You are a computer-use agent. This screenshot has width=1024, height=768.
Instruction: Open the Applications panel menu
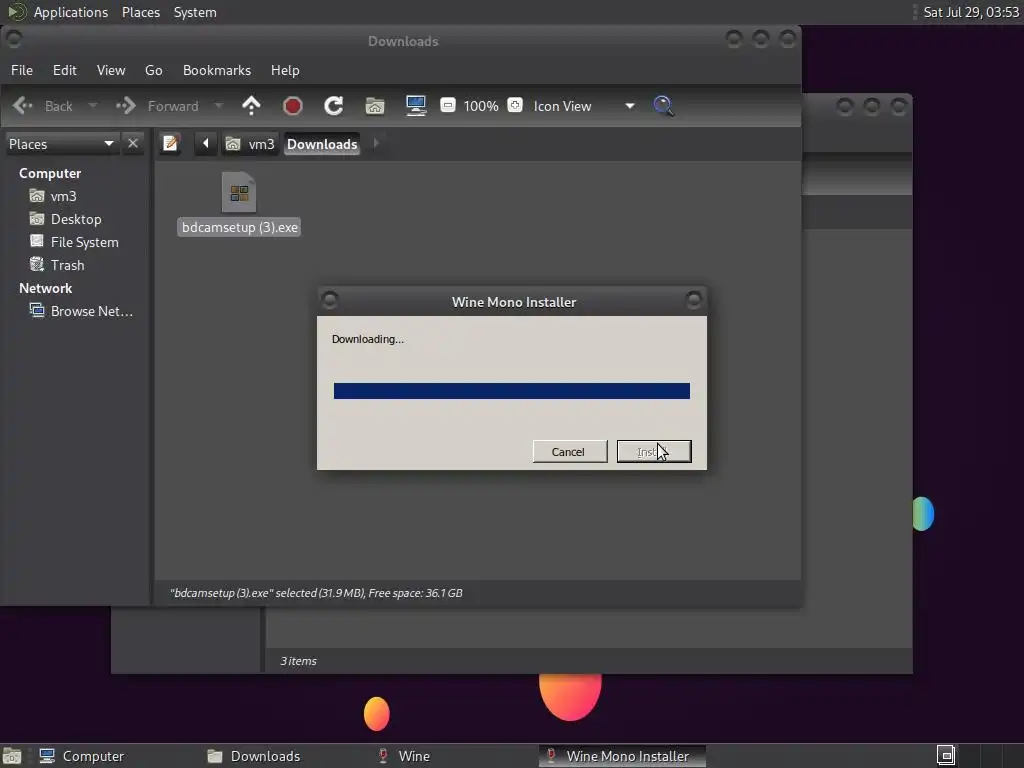click(x=71, y=12)
